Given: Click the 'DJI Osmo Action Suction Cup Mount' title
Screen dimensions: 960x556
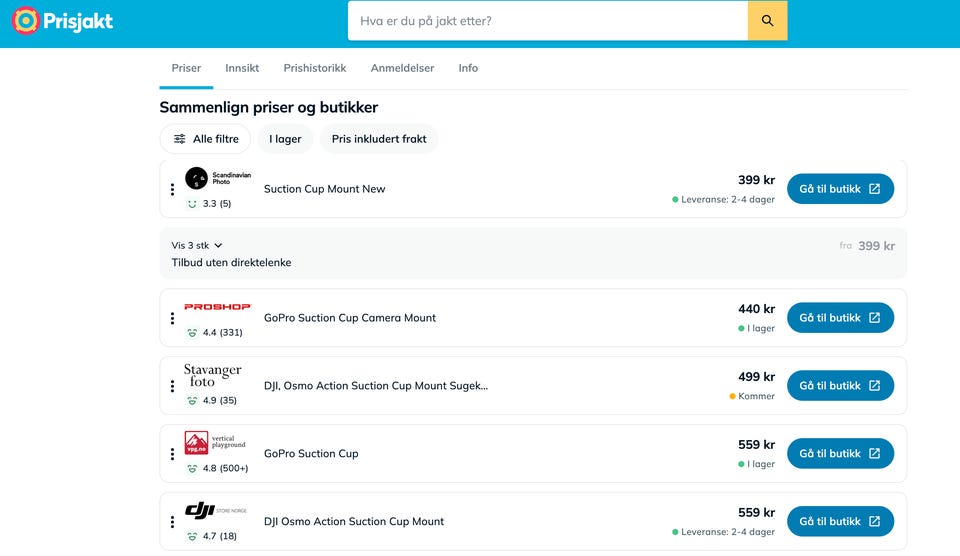Looking at the screenshot, I should pyautogui.click(x=354, y=522).
